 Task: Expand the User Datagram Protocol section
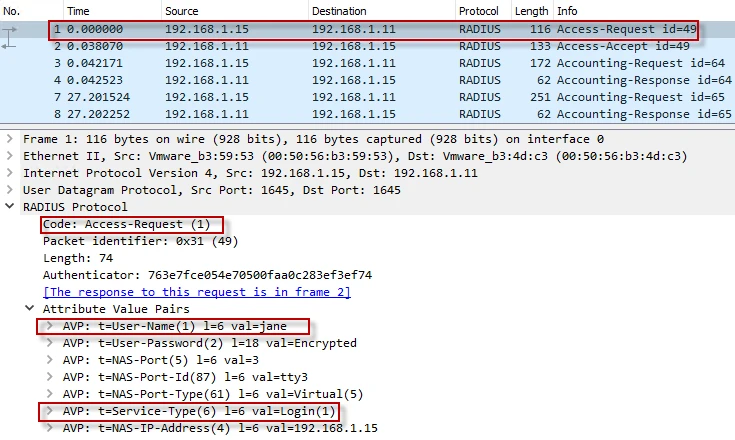11,190
